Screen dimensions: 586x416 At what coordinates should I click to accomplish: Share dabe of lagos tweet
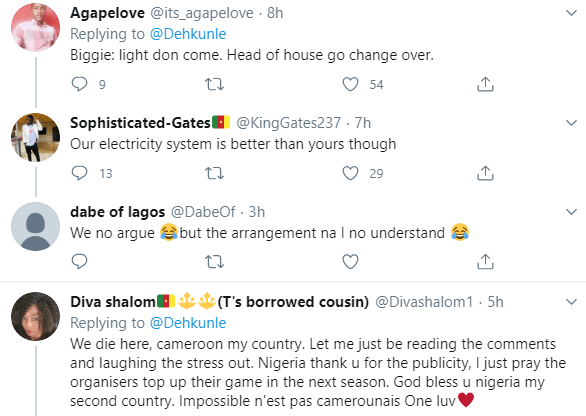(485, 262)
